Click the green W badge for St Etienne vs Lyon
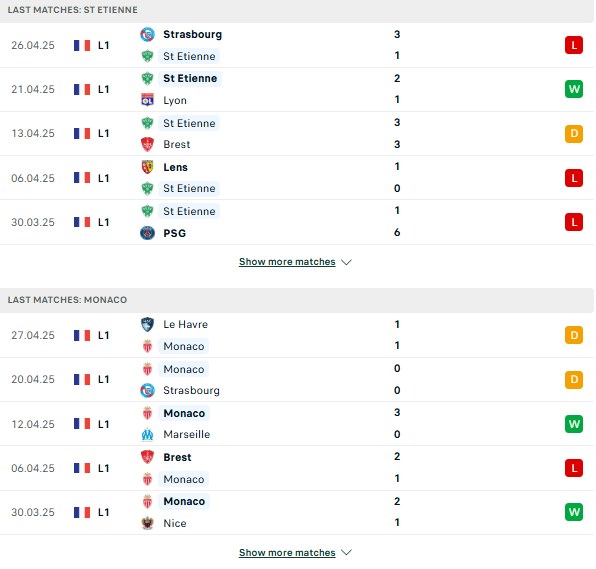Screen dimensions: 596x569 tap(574, 89)
